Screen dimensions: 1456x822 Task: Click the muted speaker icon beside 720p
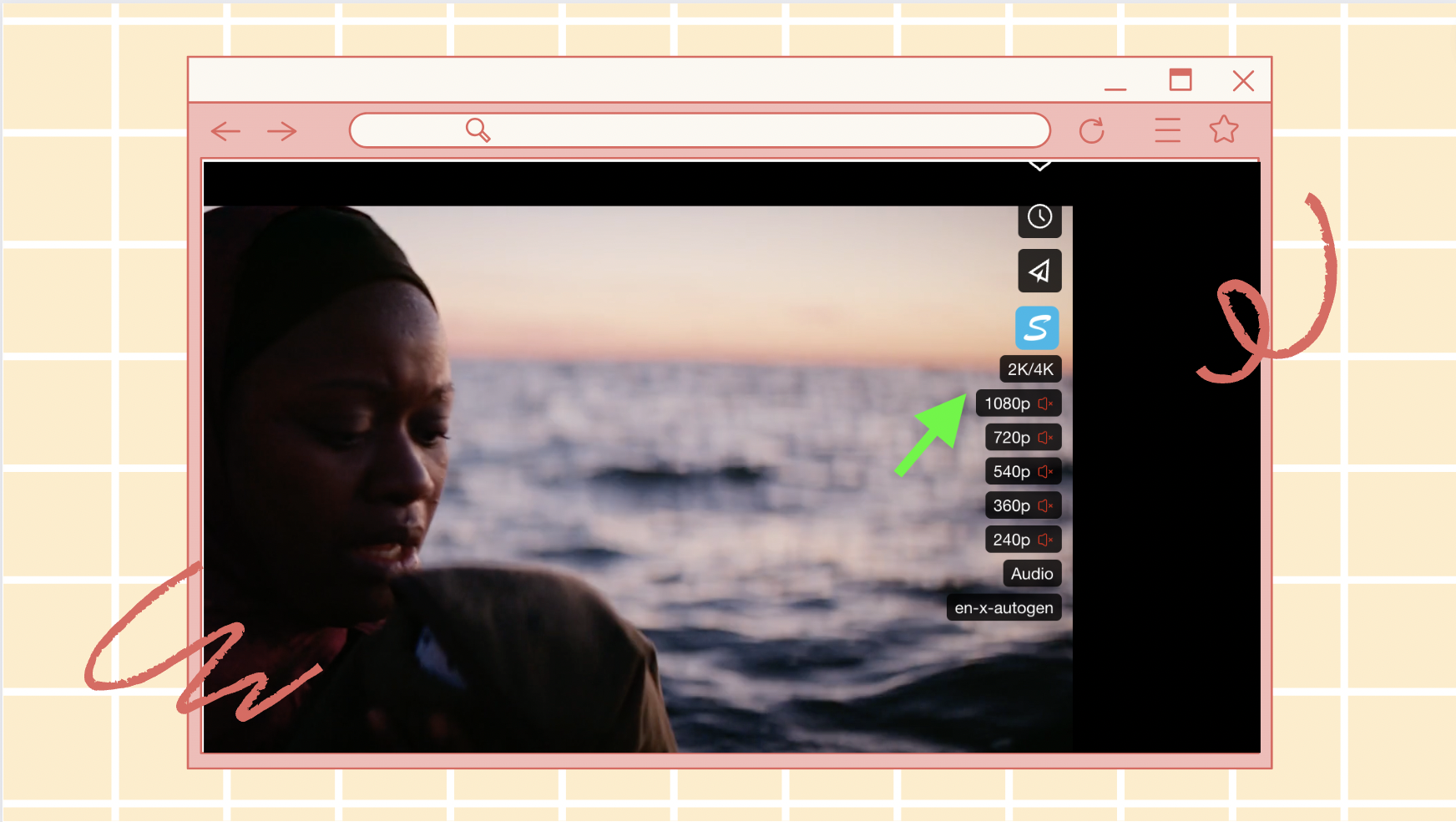click(1045, 438)
